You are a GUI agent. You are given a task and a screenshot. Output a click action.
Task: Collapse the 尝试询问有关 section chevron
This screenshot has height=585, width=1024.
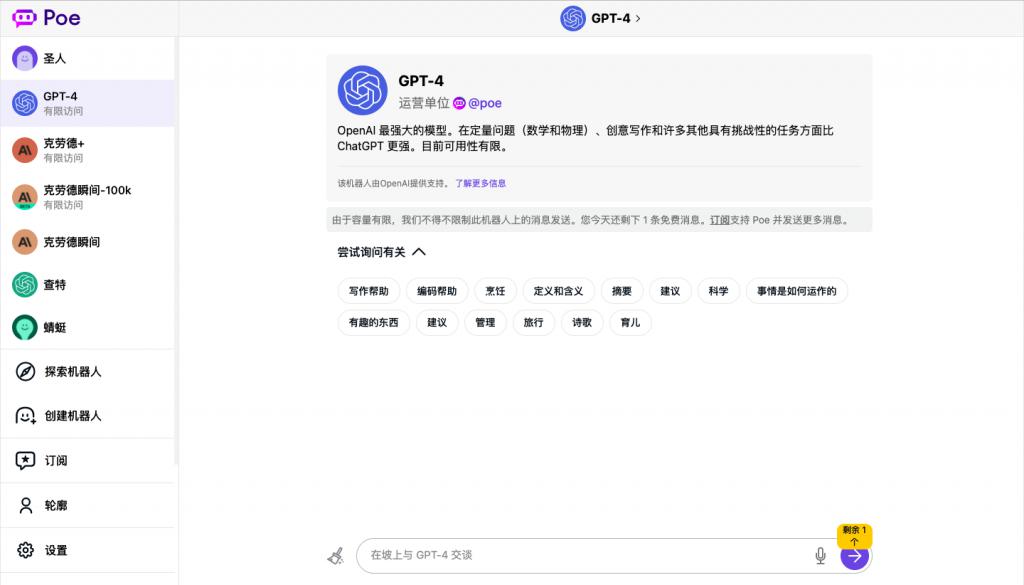[x=419, y=252]
